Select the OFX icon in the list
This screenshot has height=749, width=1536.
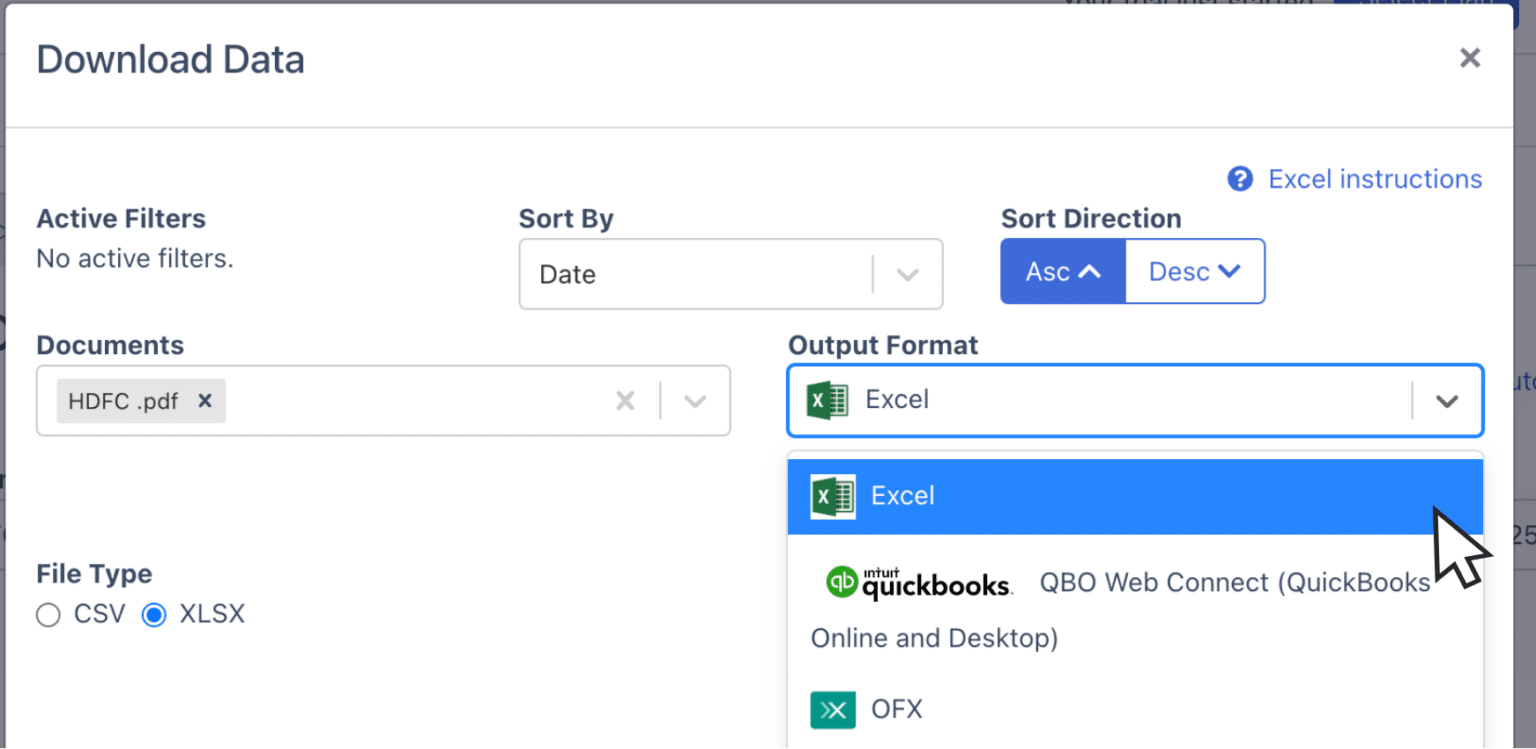[833, 709]
